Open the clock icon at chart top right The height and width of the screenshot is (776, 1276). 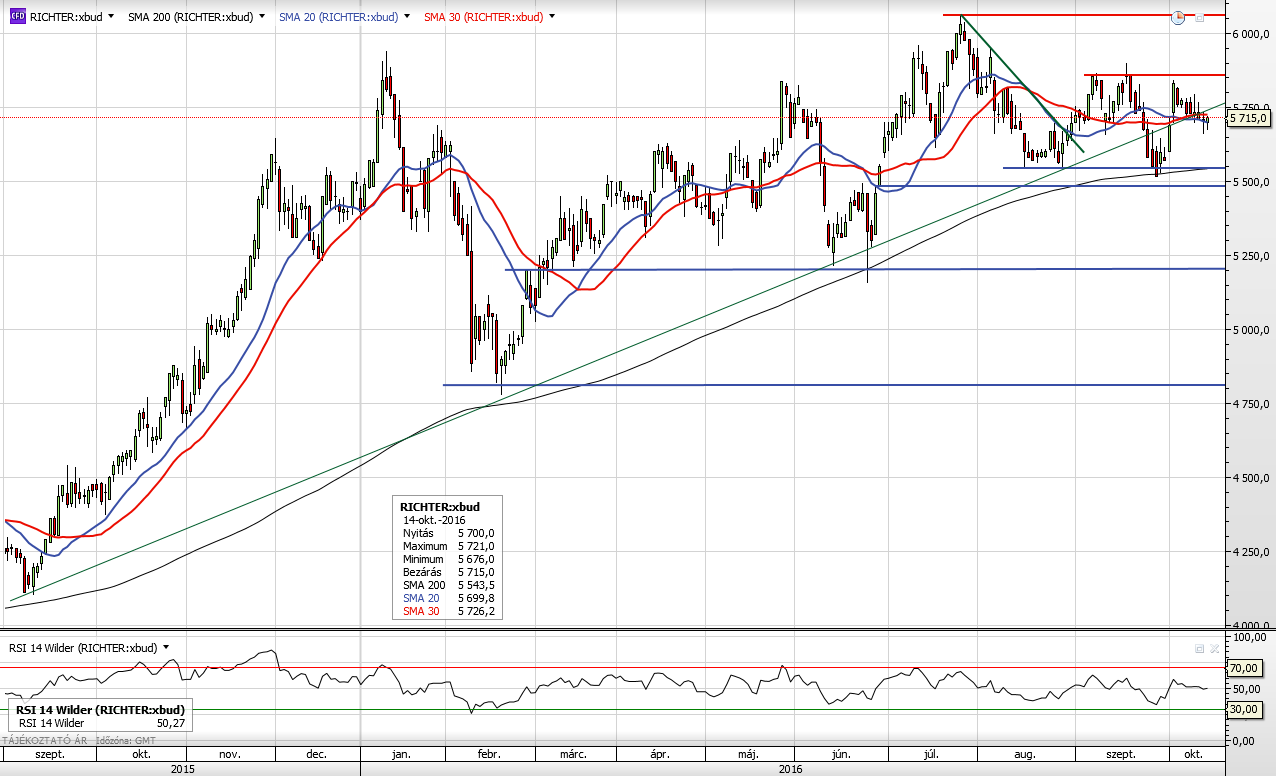click(1178, 17)
